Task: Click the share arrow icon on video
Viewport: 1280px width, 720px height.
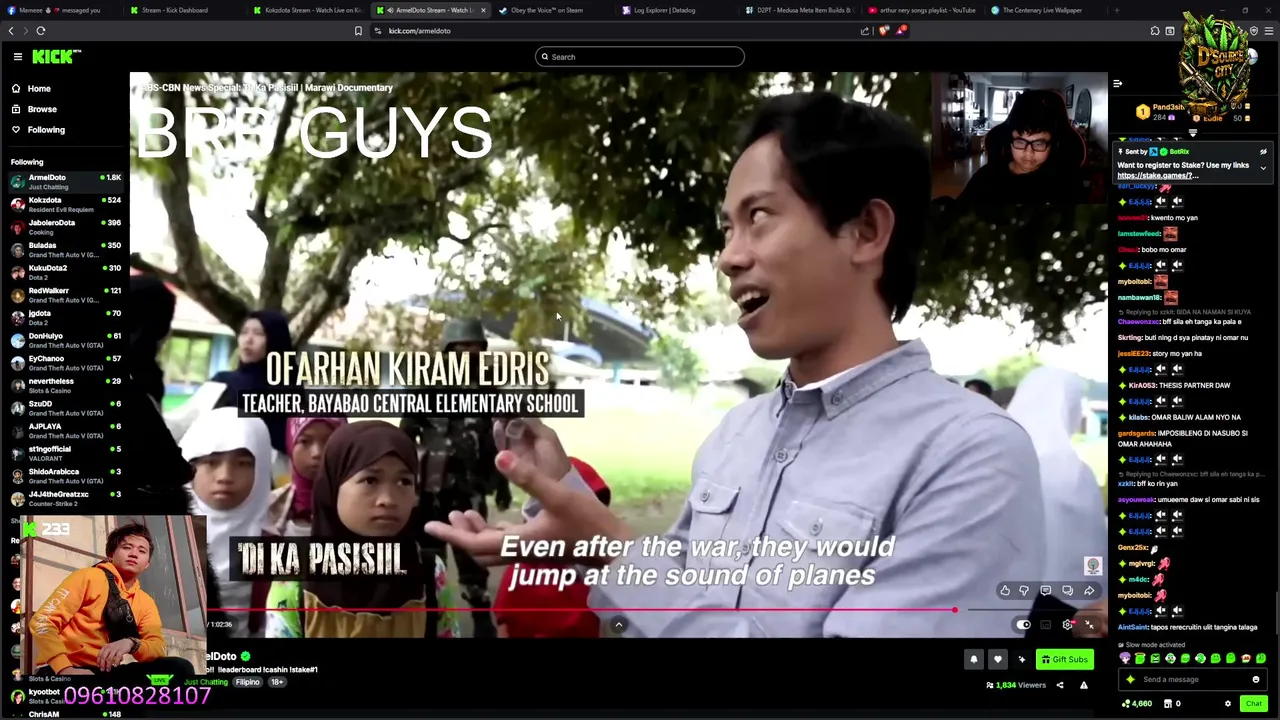Action: pos(1089,591)
